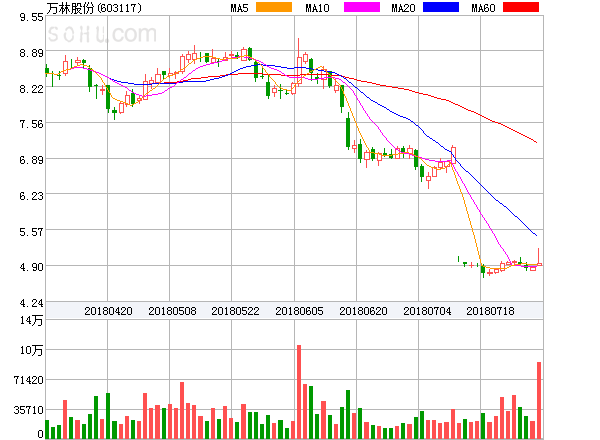Click the stock title 万林股份(603117)
This screenshot has width=600, height=440.
coord(94,8)
